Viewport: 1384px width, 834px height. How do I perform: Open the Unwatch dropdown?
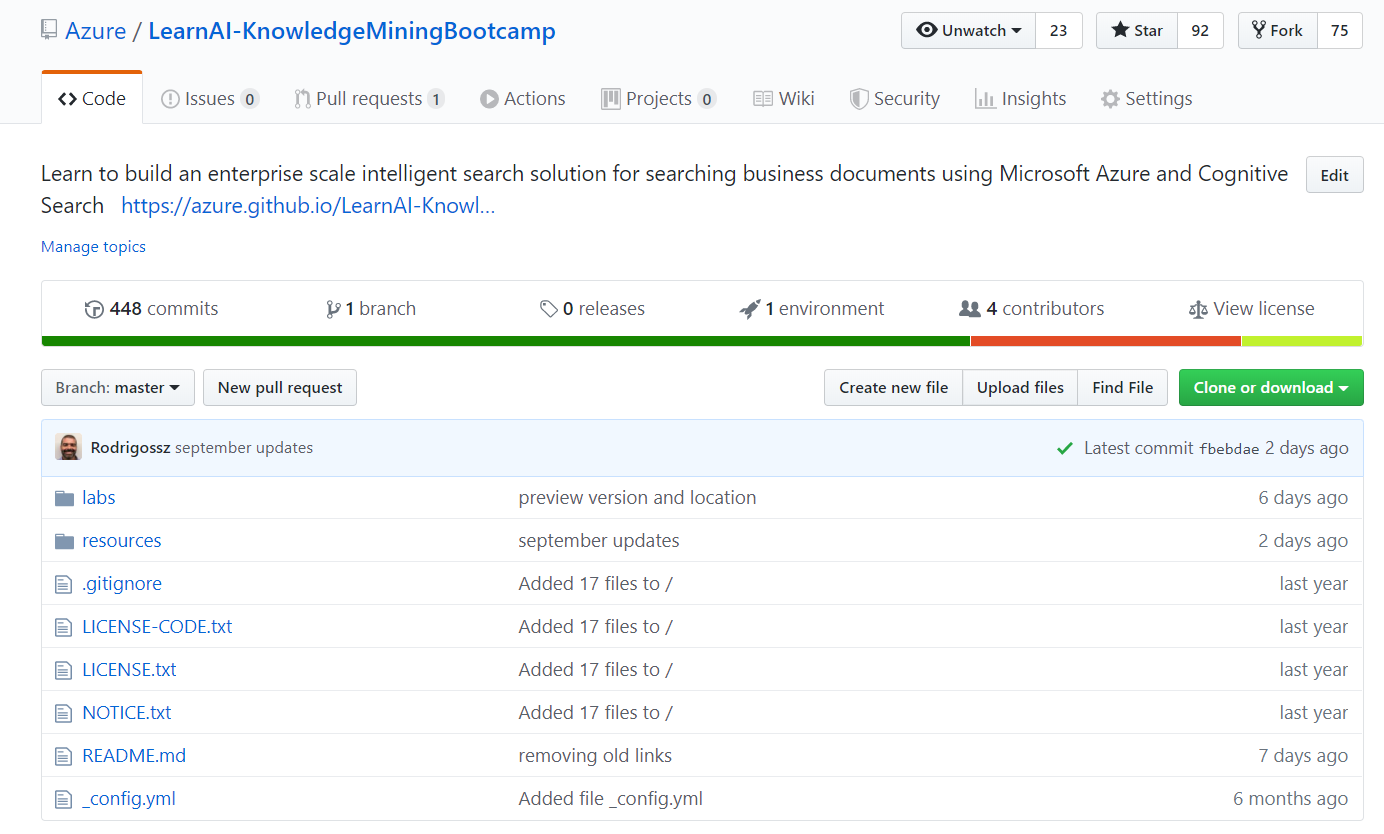coord(968,31)
